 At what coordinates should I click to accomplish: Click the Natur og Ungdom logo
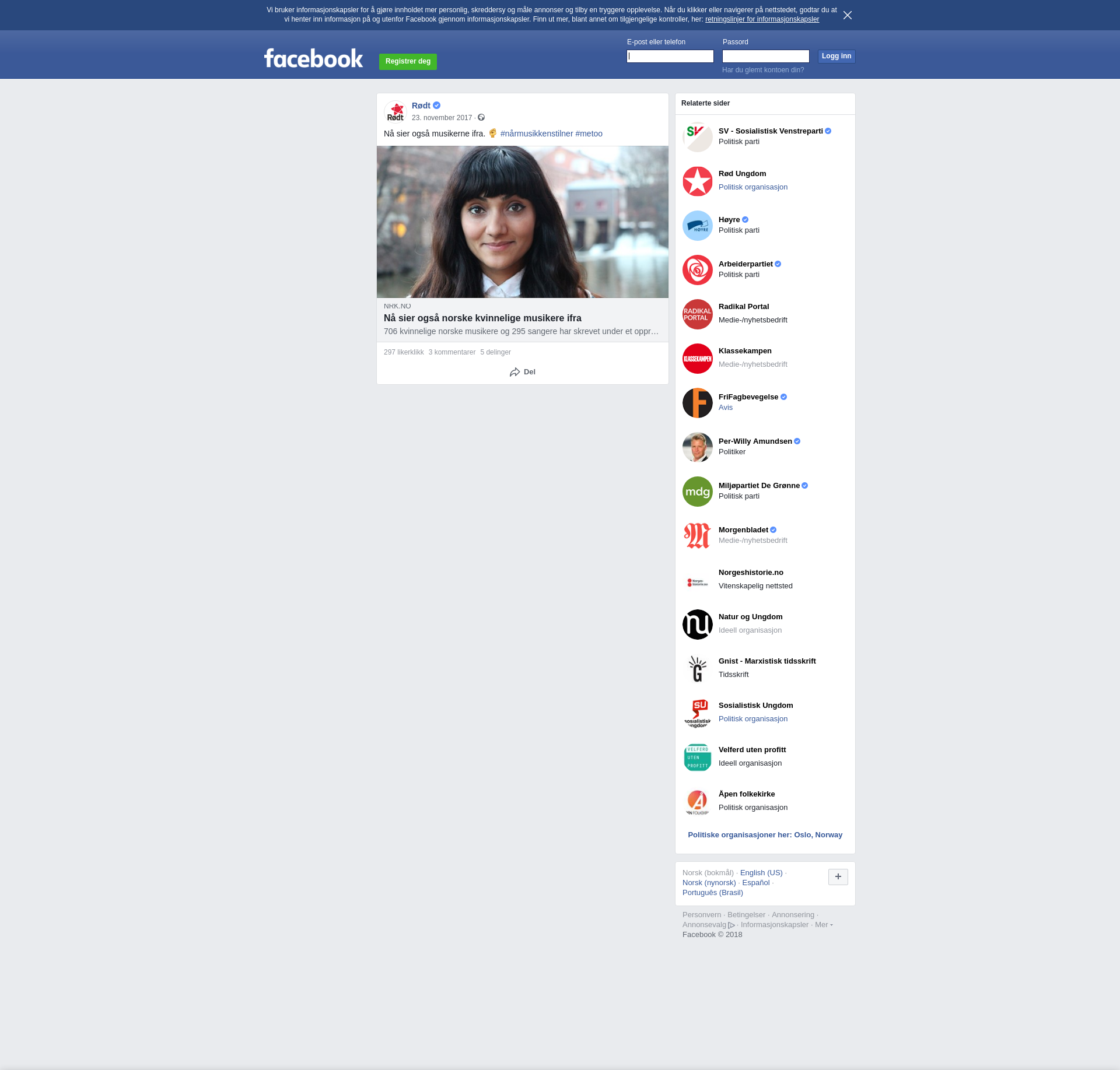click(x=697, y=625)
